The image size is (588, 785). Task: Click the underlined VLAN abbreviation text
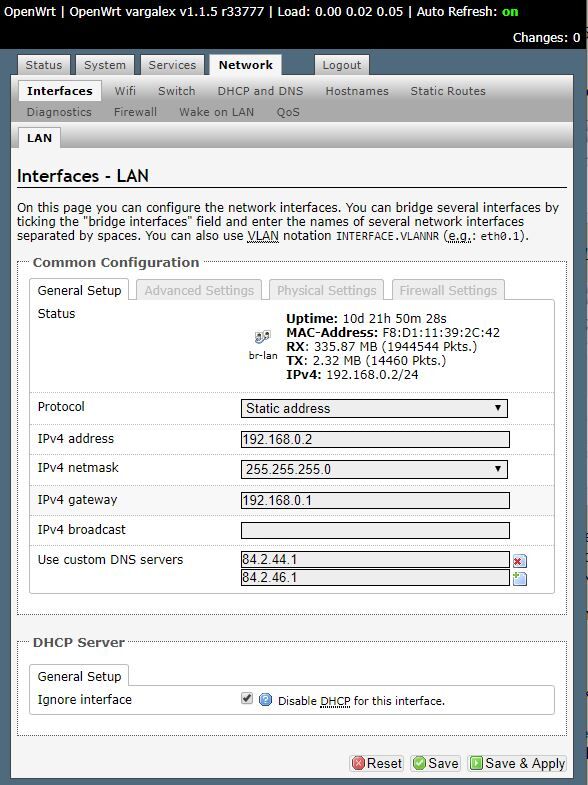click(x=263, y=236)
